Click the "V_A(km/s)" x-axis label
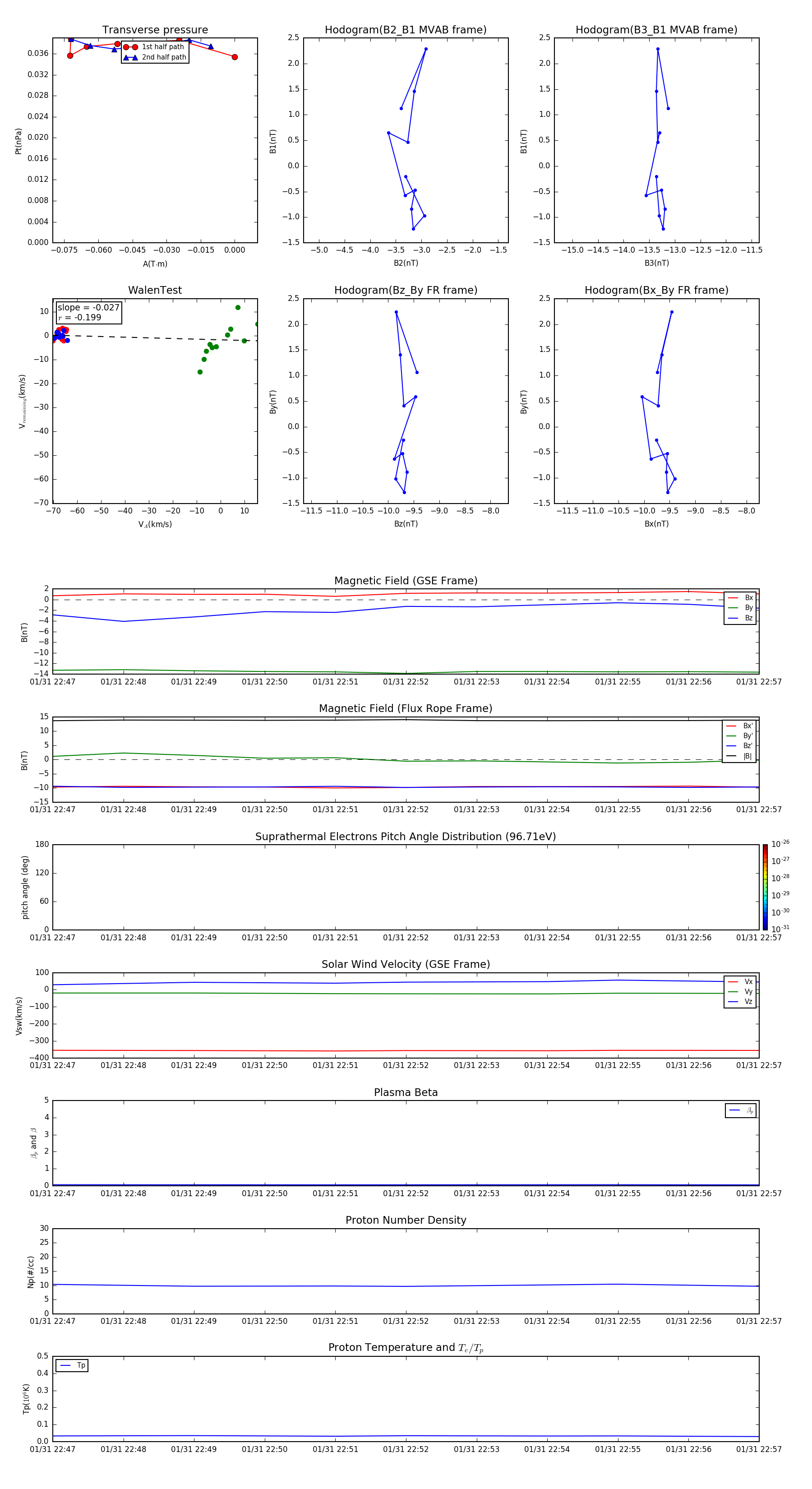Image resolution: width=812 pixels, height=1489 pixels. point(155,524)
